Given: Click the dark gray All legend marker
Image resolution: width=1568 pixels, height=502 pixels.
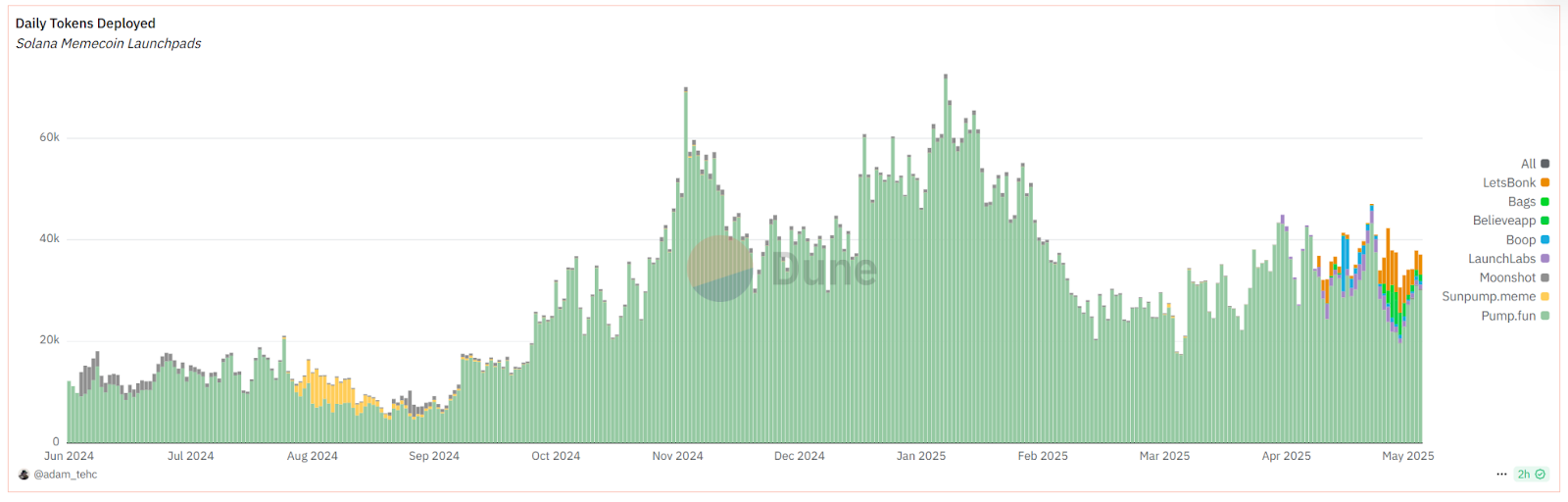Looking at the screenshot, I should click(1545, 164).
